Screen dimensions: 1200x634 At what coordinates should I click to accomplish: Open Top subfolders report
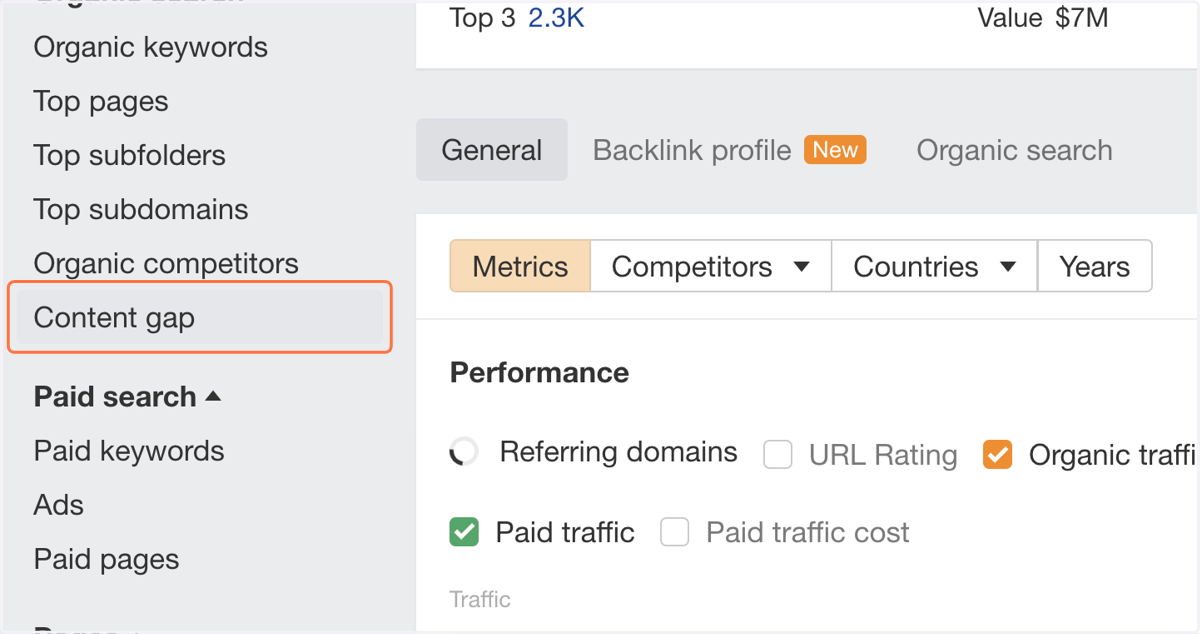(130, 156)
